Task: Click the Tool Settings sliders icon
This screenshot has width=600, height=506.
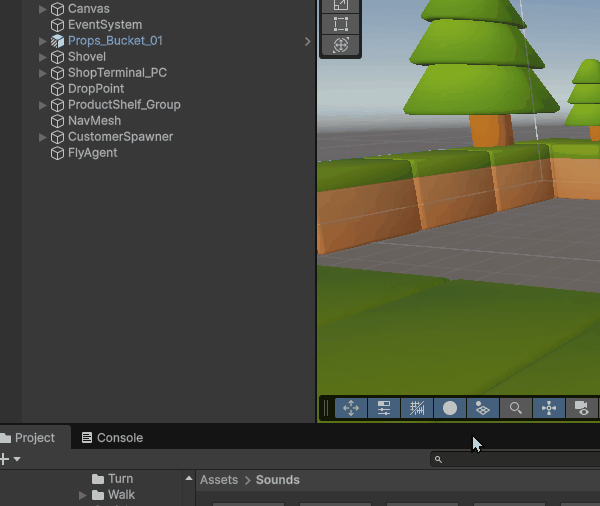Action: point(383,408)
